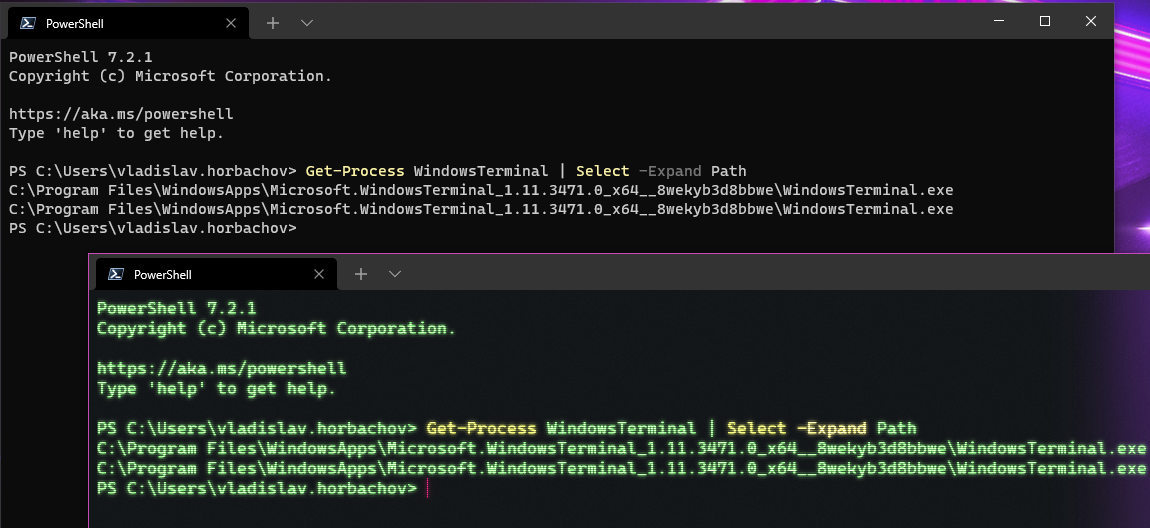This screenshot has height=528, width=1150.
Task: Close the back Terminal window
Action: (1091, 22)
